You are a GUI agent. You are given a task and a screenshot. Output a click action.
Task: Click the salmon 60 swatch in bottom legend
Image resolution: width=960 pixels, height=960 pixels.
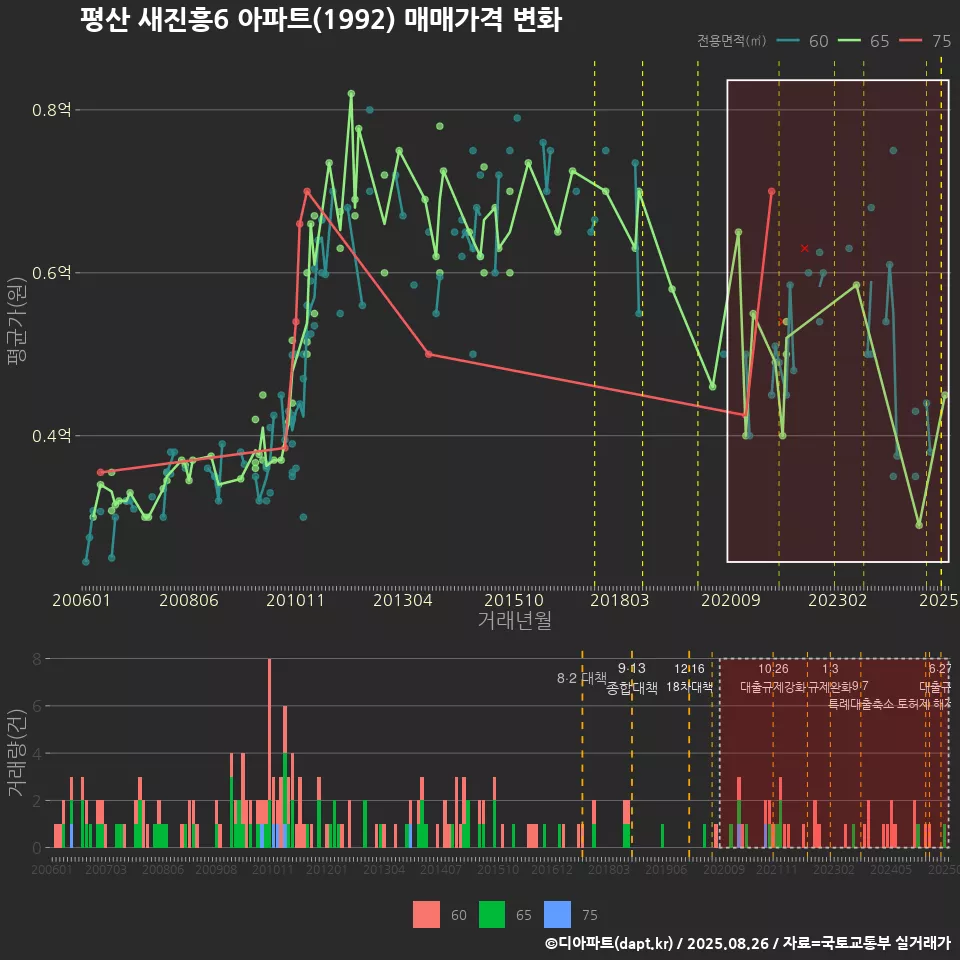[426, 915]
